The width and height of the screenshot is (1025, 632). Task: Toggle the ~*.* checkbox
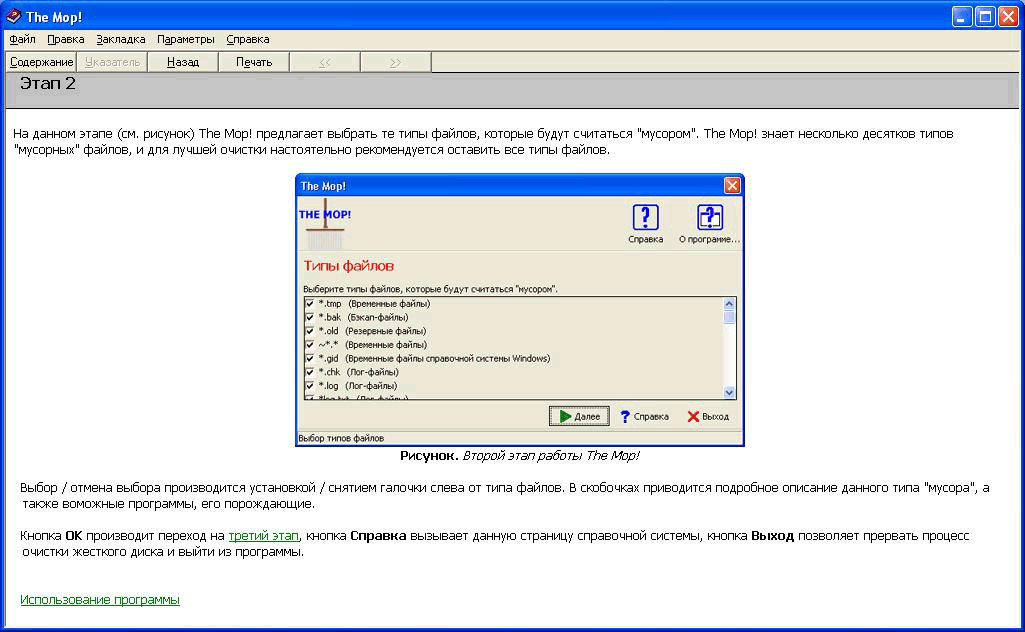click(310, 344)
